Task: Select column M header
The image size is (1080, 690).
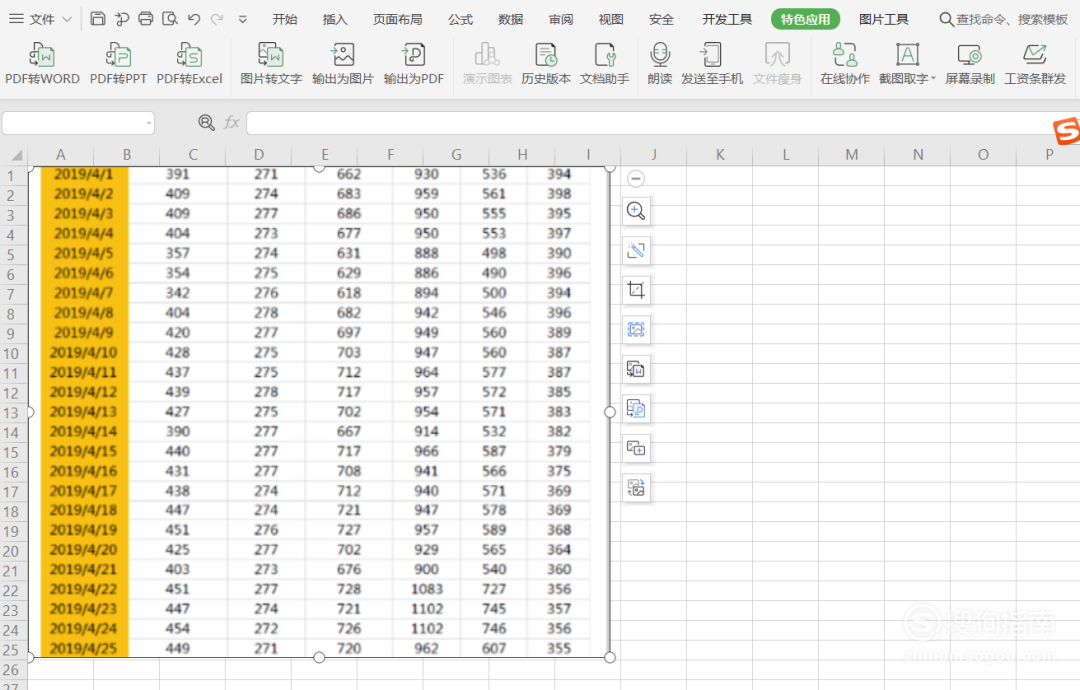Action: (852, 155)
